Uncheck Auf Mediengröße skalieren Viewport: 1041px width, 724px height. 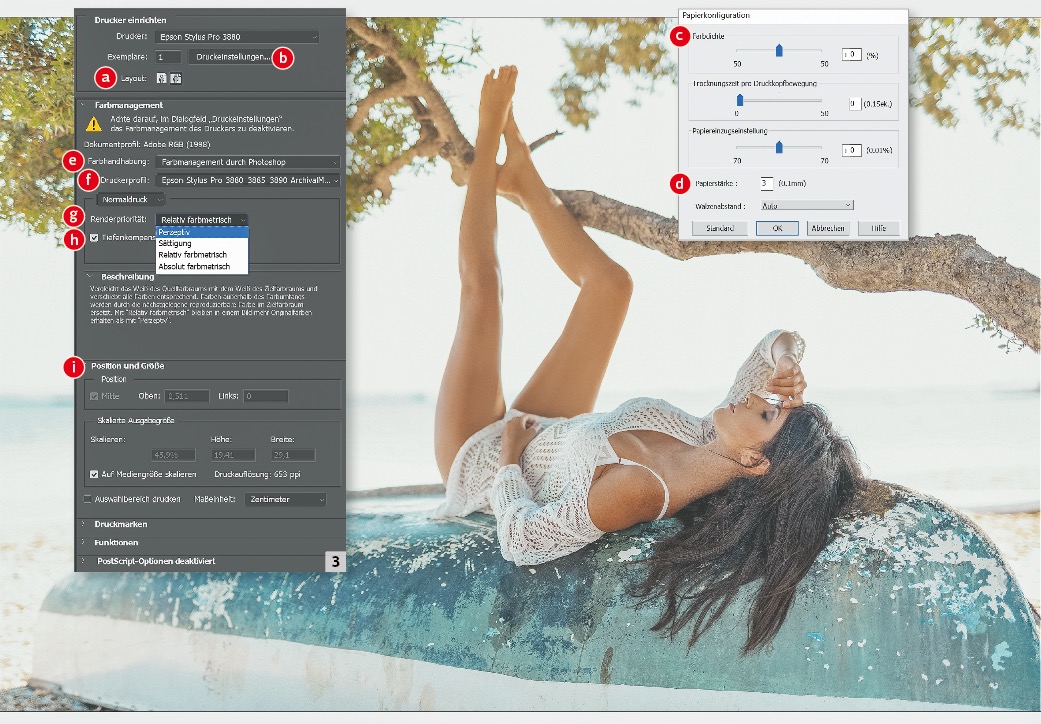[94, 474]
